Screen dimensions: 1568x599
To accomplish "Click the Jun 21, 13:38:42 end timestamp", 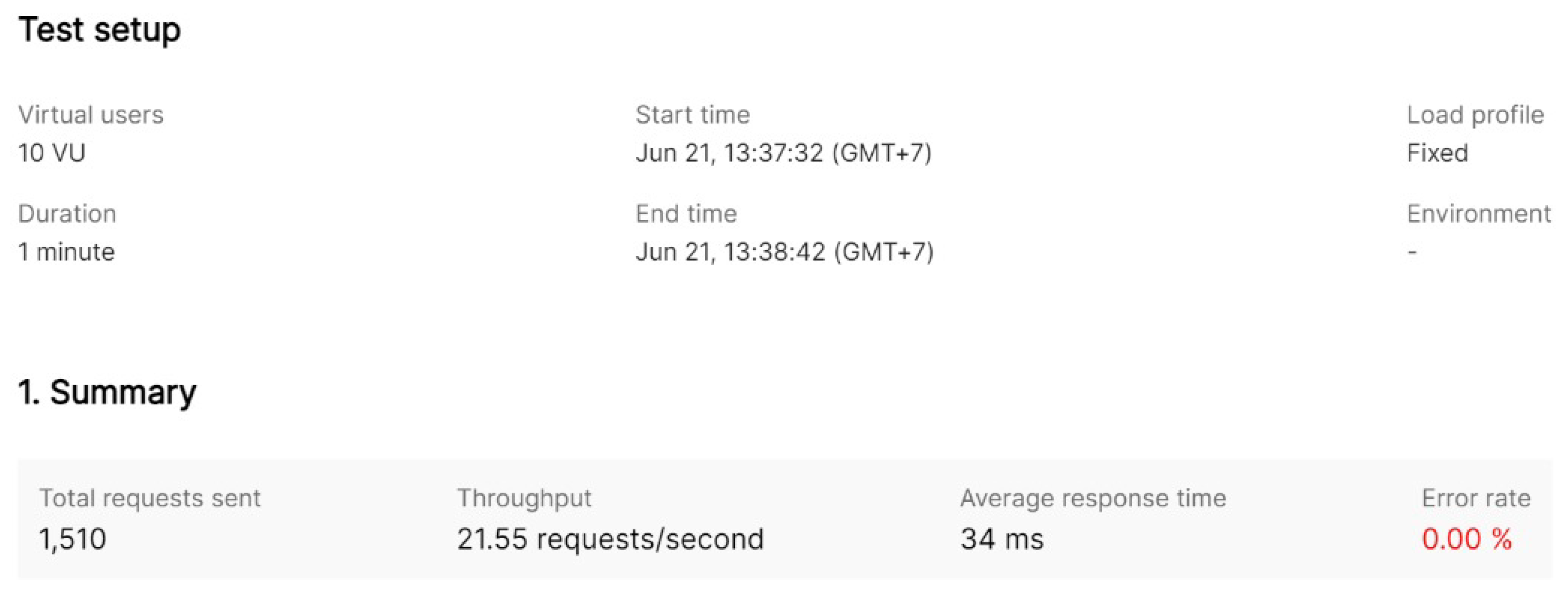I will [x=784, y=252].
